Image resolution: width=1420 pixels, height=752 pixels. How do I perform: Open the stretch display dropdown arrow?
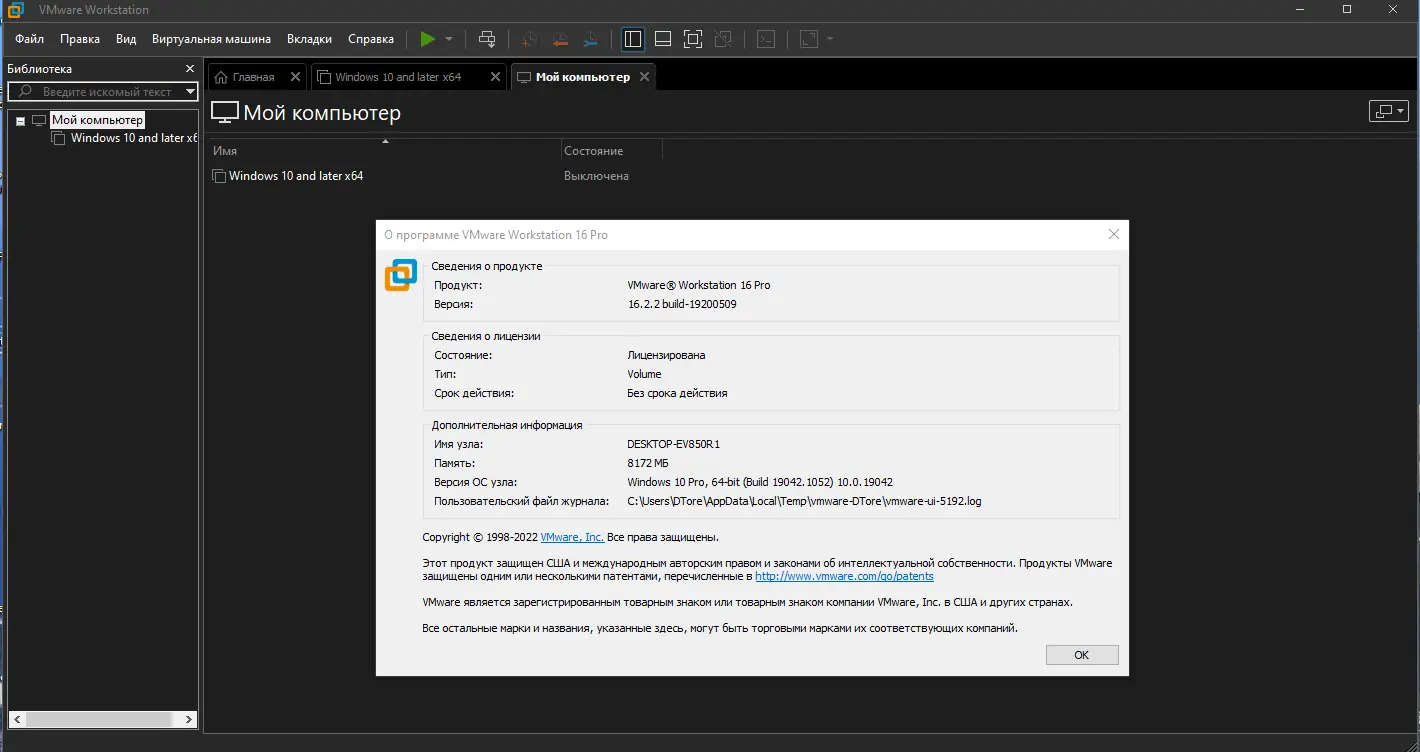point(830,39)
